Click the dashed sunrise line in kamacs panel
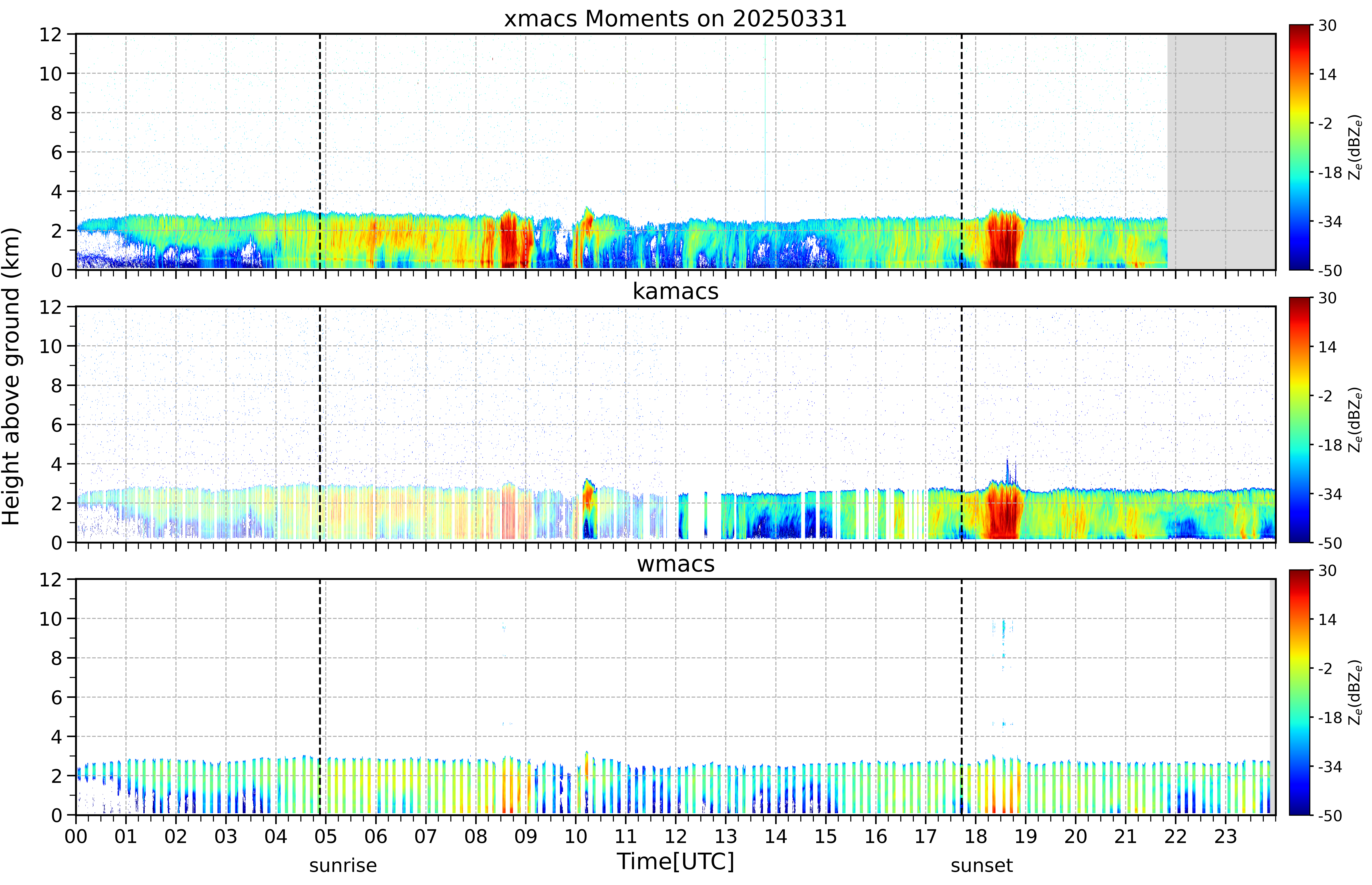The height and width of the screenshot is (885, 1372). [x=320, y=424]
